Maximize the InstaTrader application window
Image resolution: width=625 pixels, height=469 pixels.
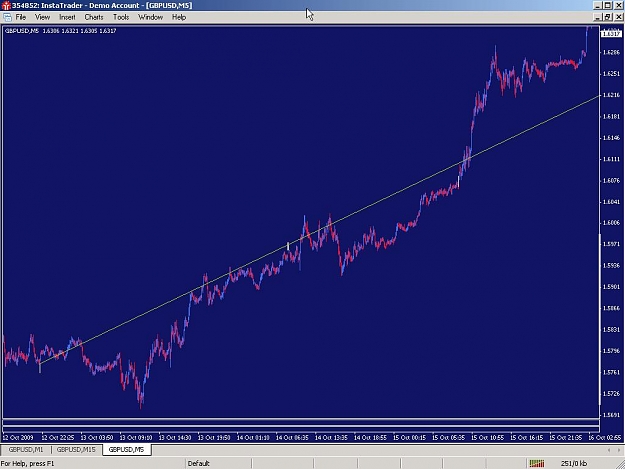[607, 6]
